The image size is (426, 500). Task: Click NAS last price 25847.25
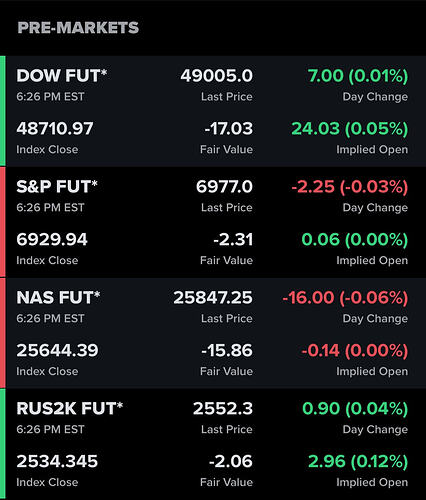pos(213,298)
